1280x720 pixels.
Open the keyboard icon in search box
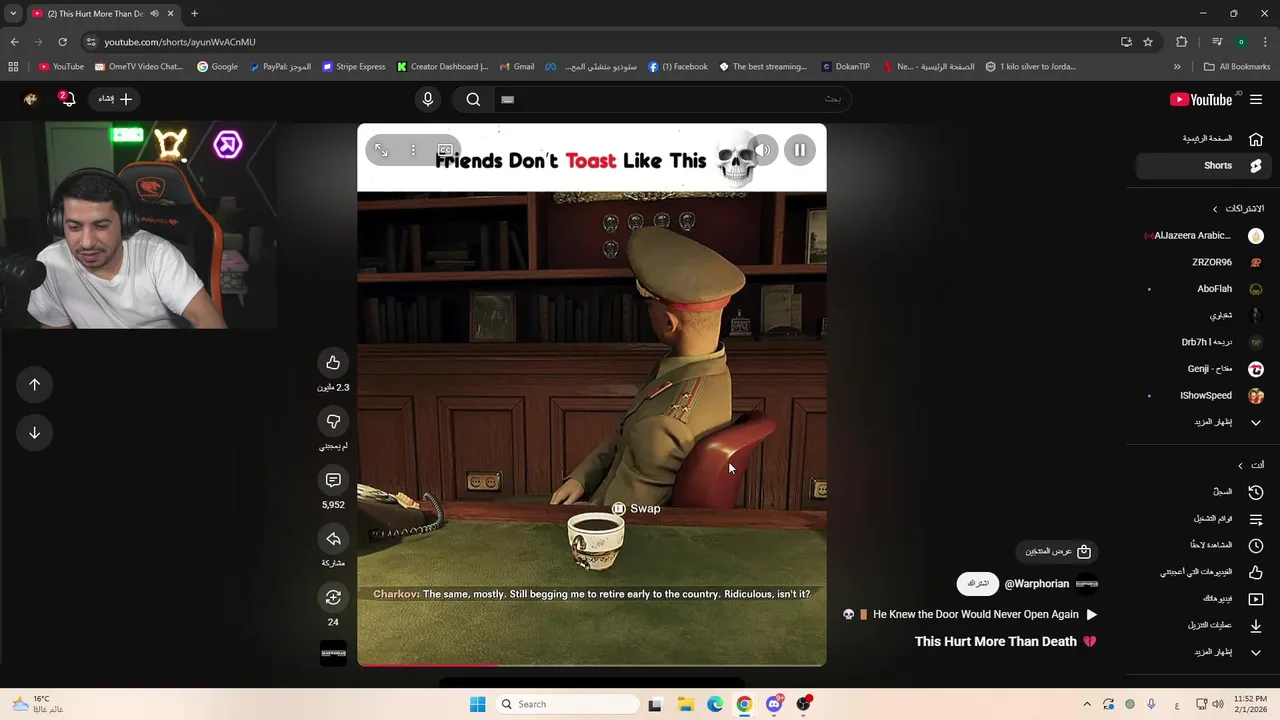(507, 99)
